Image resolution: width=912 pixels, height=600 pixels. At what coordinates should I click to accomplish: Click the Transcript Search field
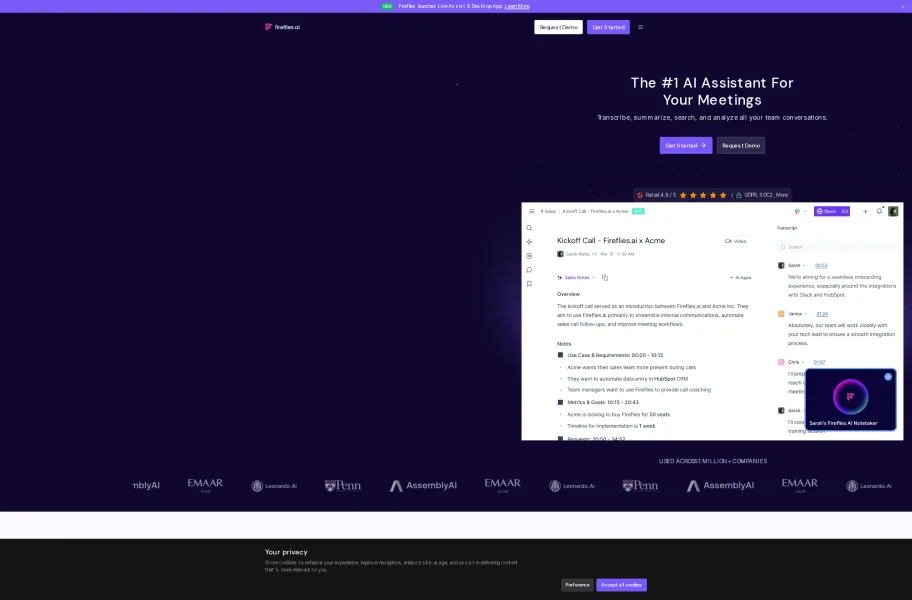tap(838, 247)
